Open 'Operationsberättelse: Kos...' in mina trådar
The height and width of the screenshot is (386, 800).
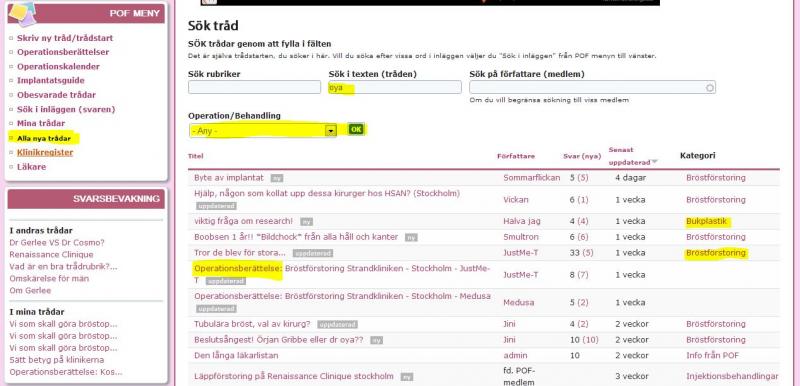[x=66, y=372]
